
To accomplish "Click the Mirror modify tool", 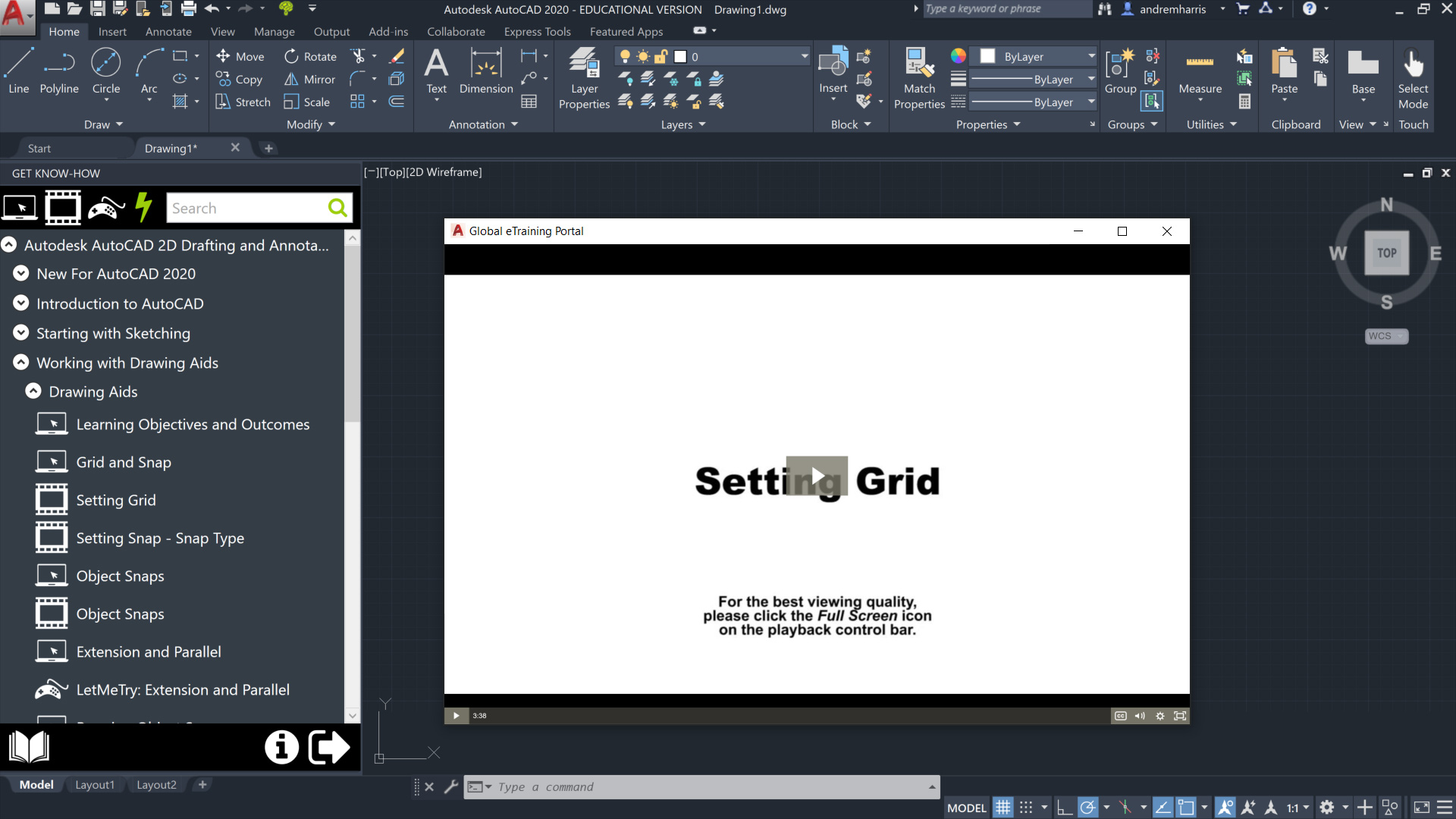I will (x=309, y=80).
